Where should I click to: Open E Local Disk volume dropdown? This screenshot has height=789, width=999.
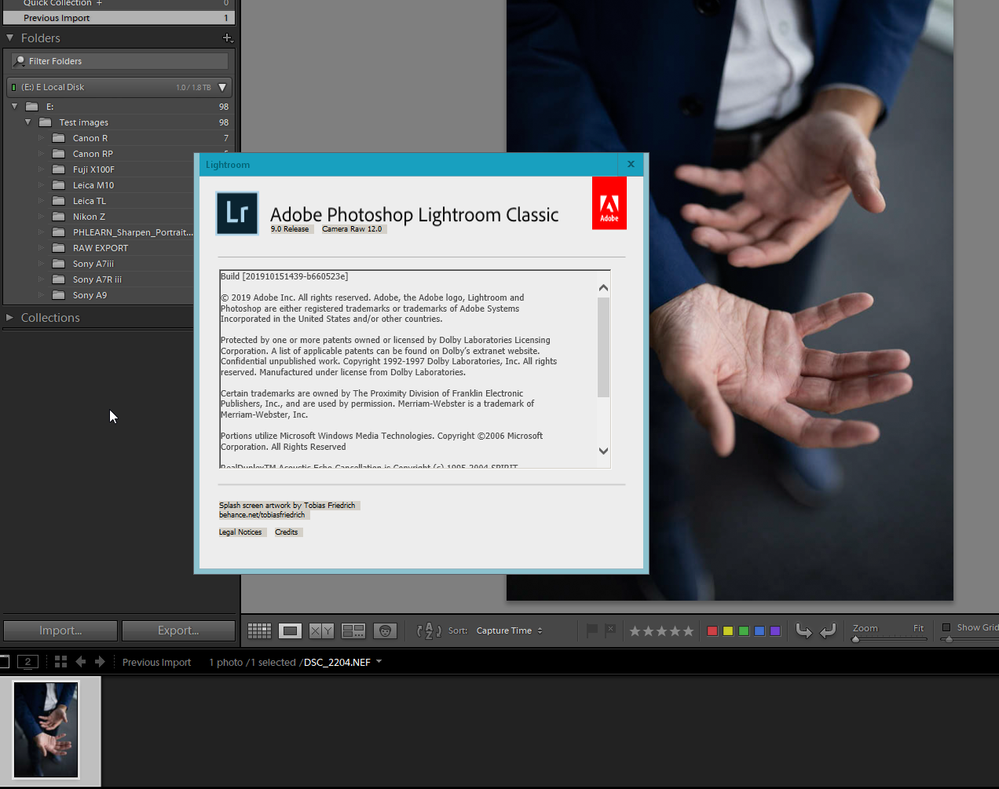[222, 87]
